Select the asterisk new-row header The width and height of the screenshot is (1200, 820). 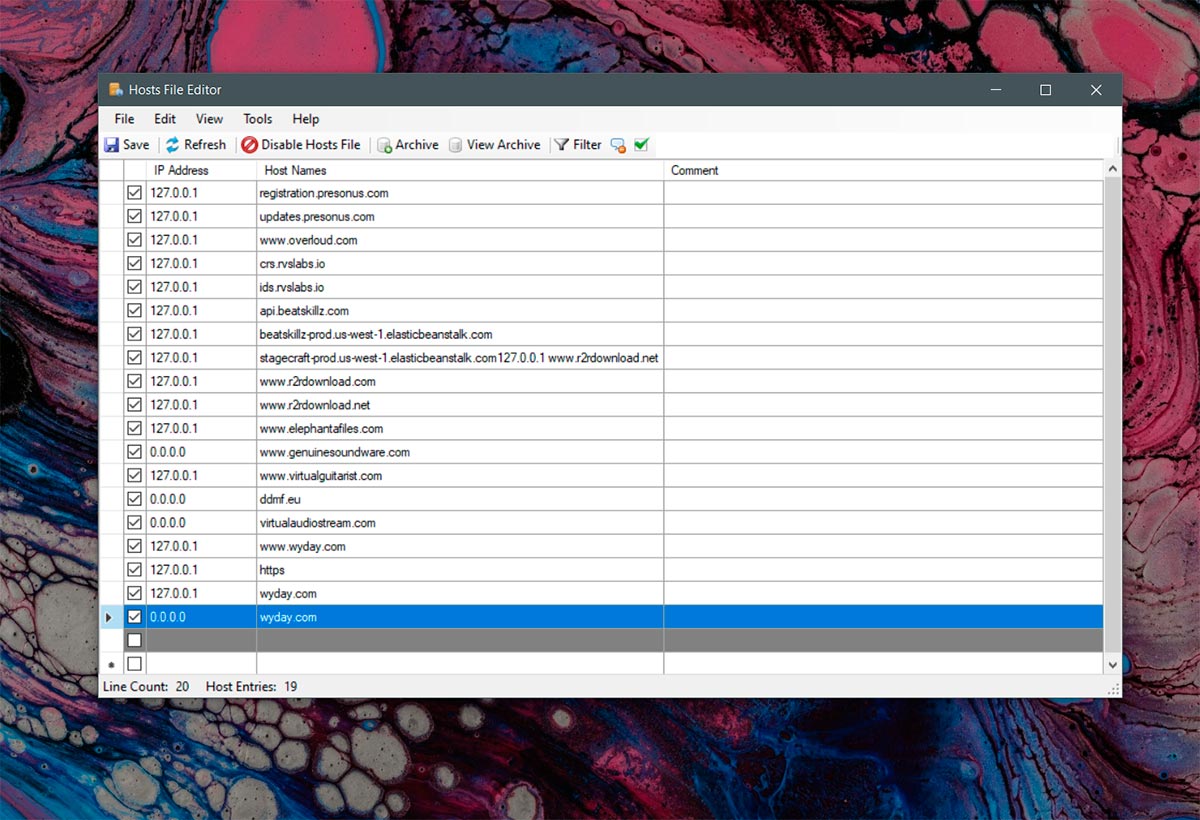click(111, 664)
